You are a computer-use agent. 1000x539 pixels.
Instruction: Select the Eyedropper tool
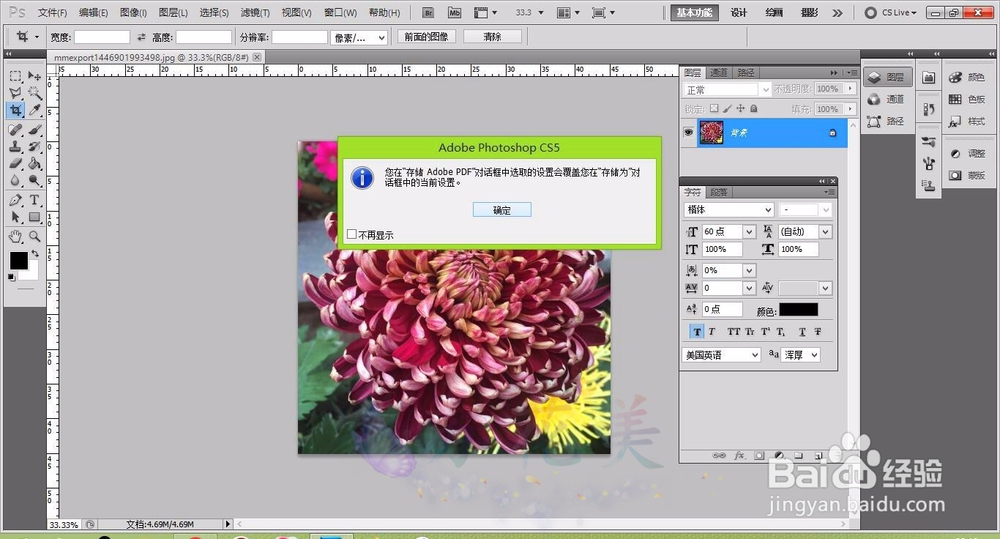coord(34,110)
